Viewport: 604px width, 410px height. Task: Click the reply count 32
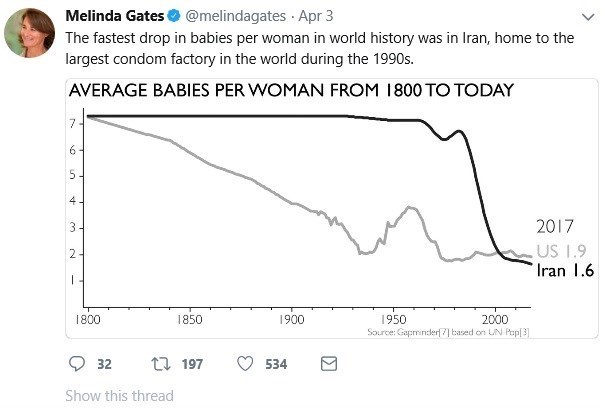pos(103,364)
